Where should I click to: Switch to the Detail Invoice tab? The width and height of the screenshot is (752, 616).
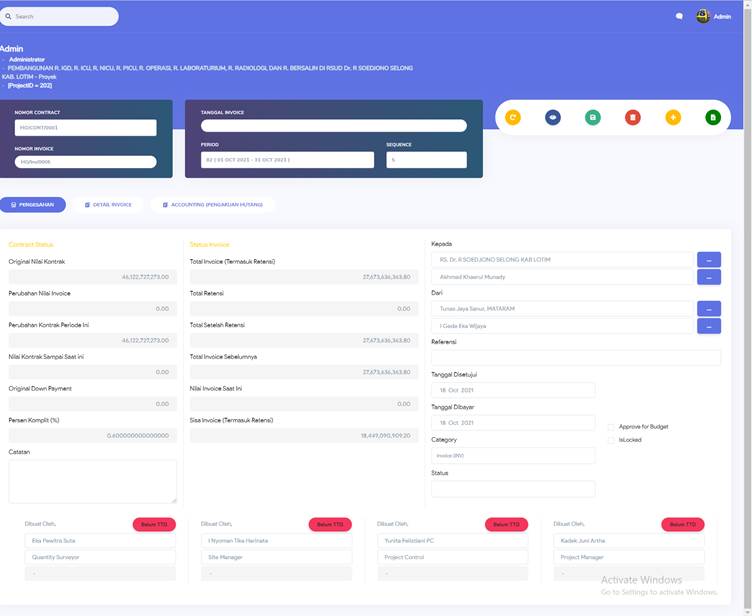coord(108,204)
